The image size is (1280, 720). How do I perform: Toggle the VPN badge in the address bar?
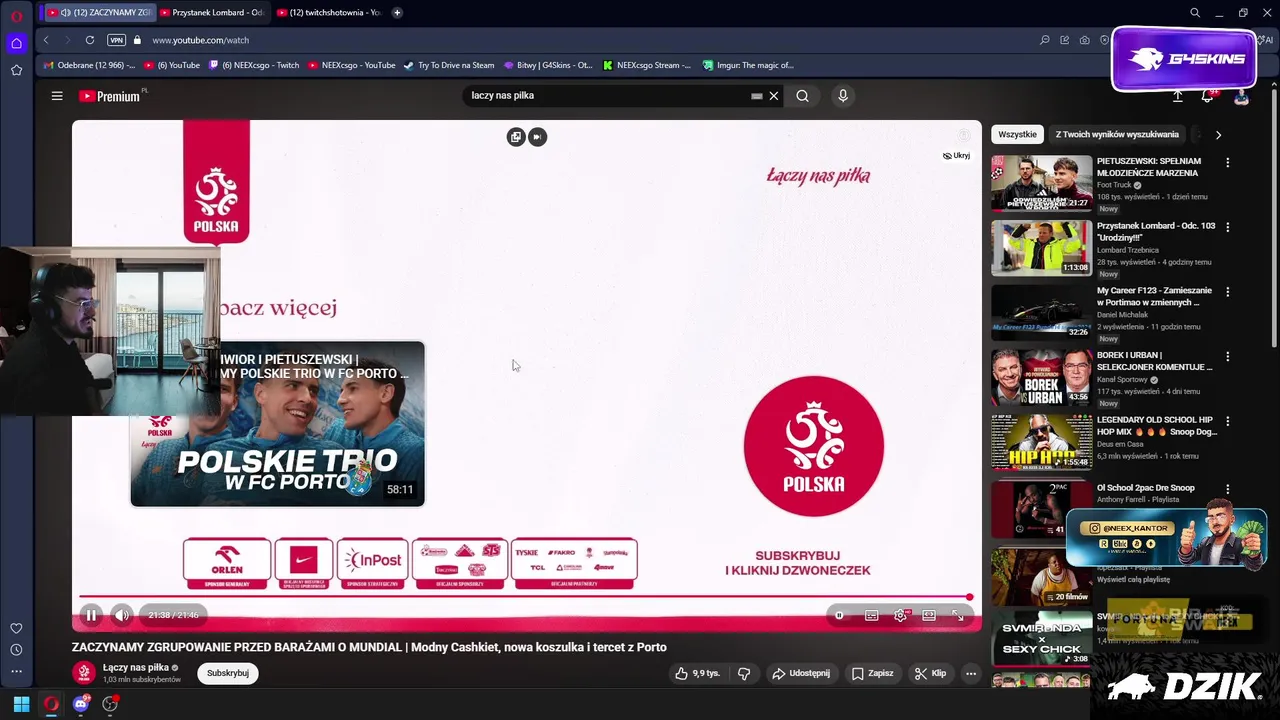point(116,40)
